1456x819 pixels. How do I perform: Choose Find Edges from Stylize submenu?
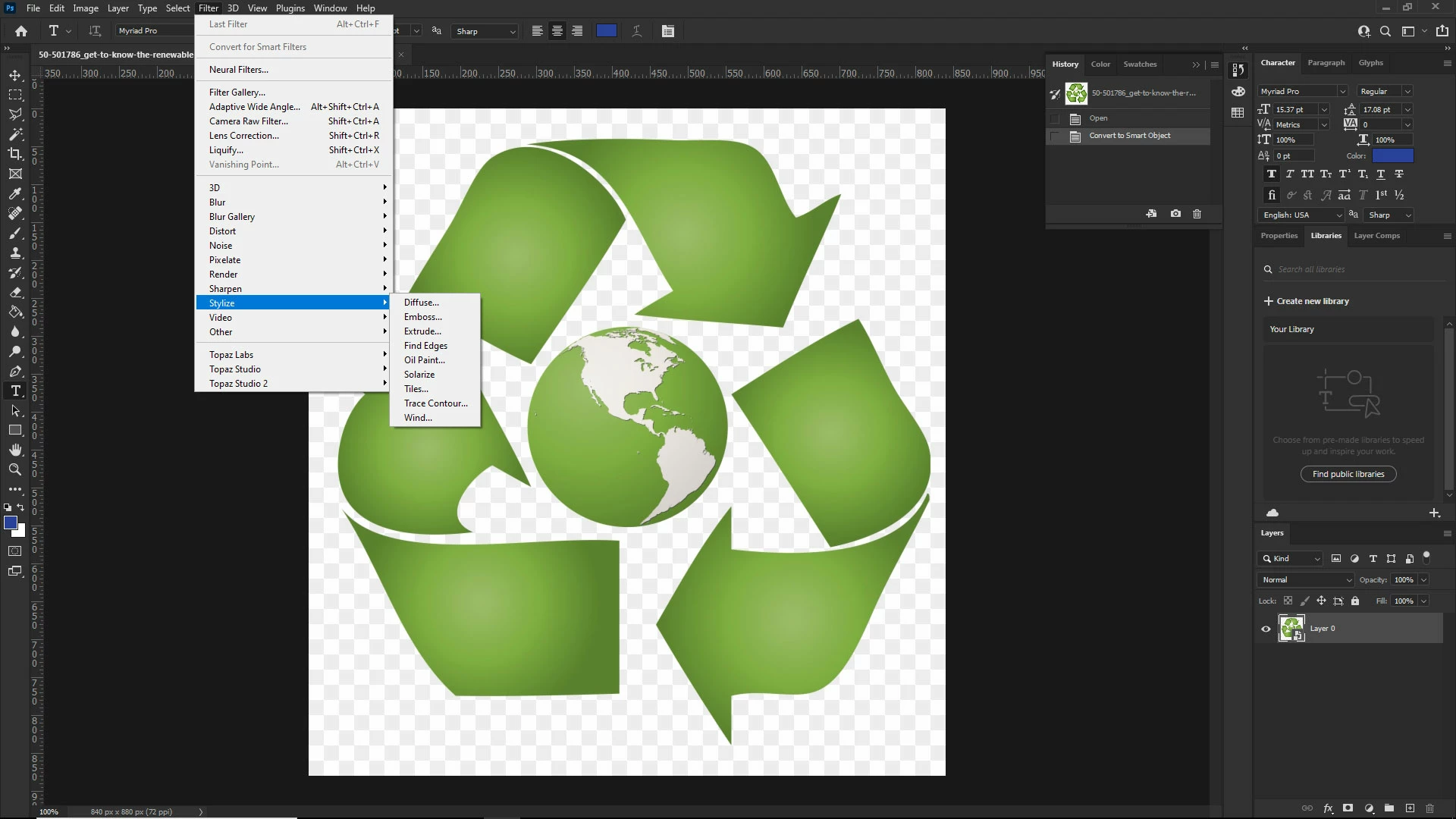coord(425,346)
